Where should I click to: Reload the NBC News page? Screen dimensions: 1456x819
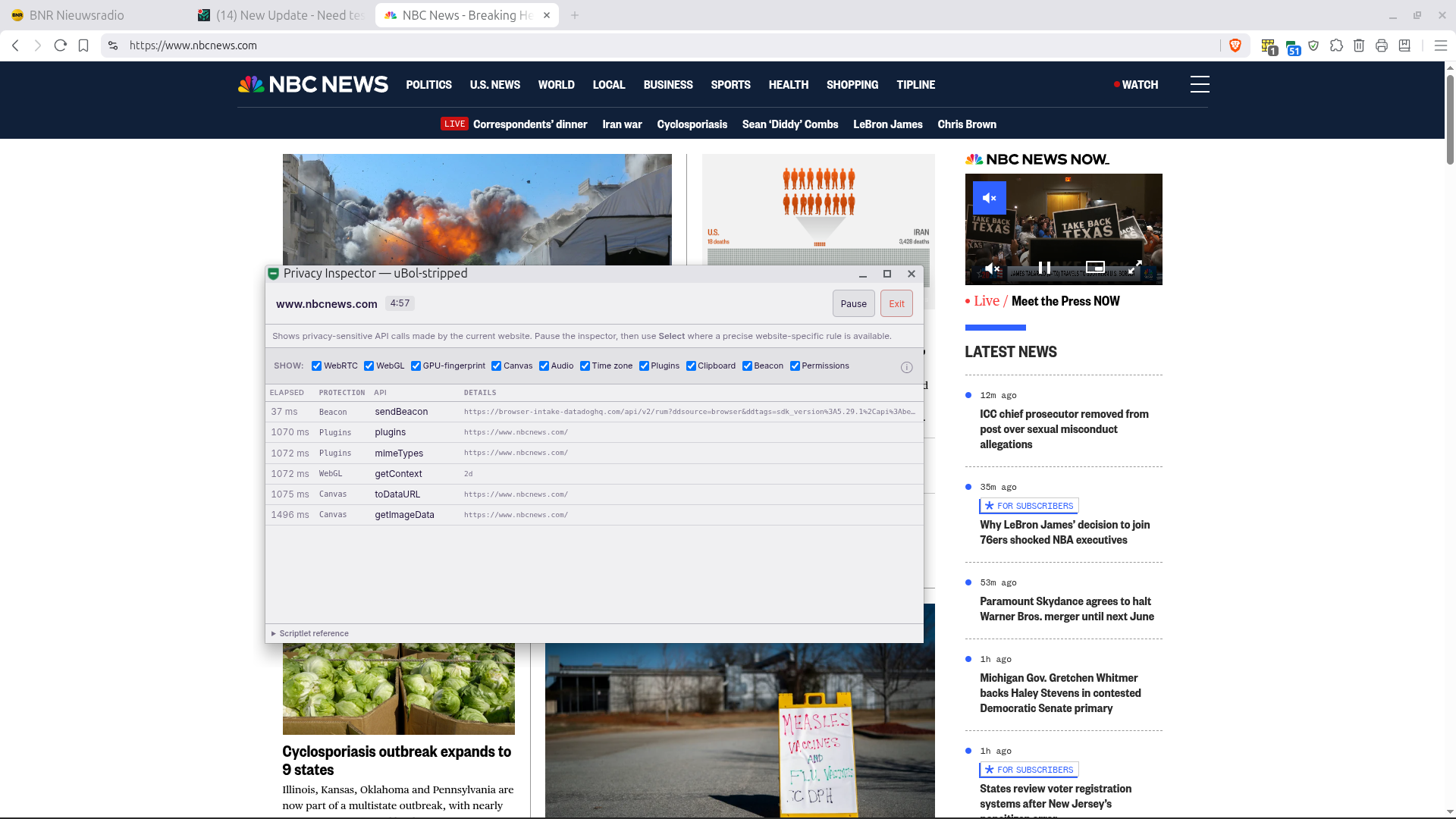click(61, 45)
